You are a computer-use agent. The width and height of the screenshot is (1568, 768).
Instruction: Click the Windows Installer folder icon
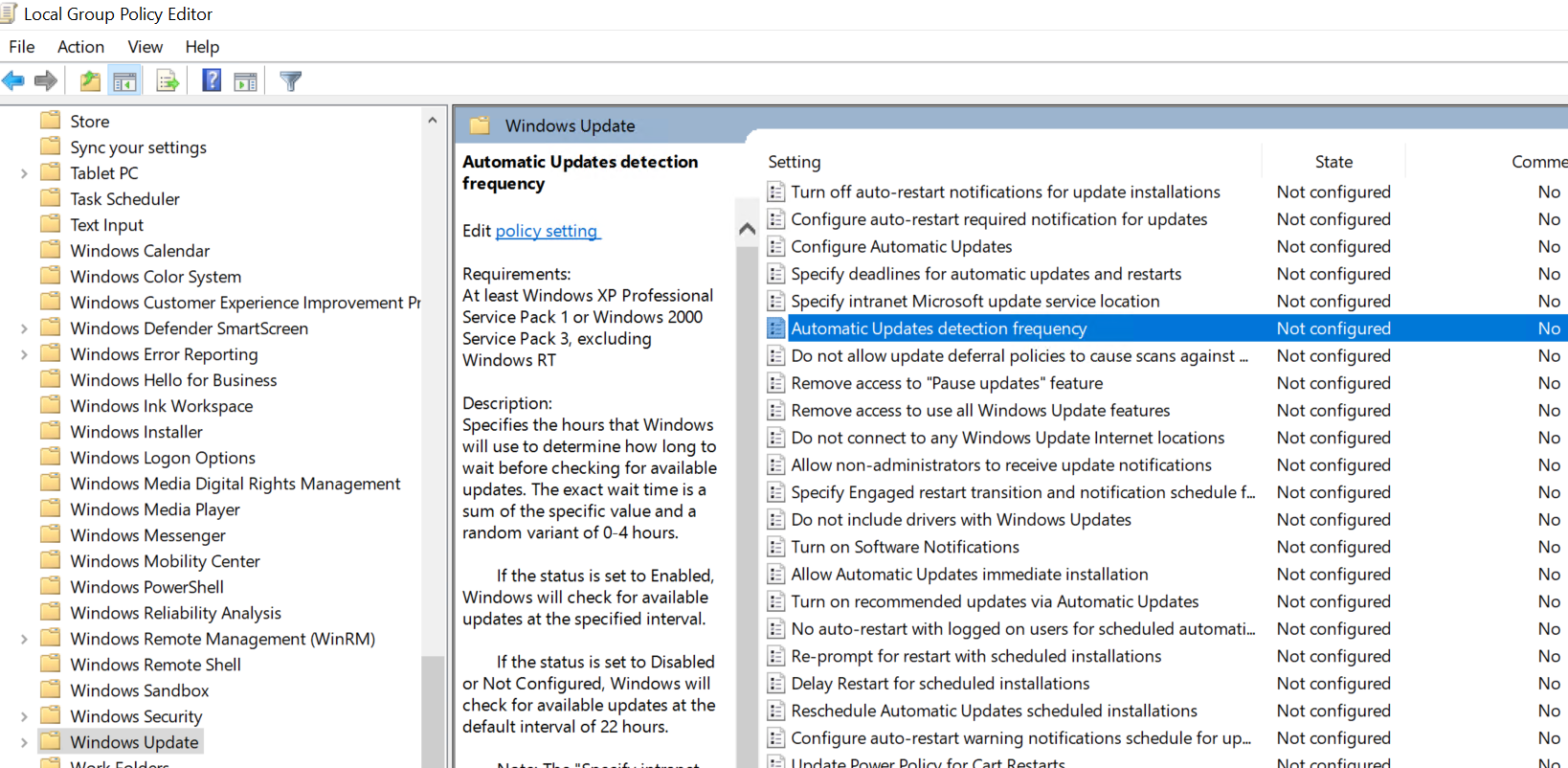(x=51, y=431)
